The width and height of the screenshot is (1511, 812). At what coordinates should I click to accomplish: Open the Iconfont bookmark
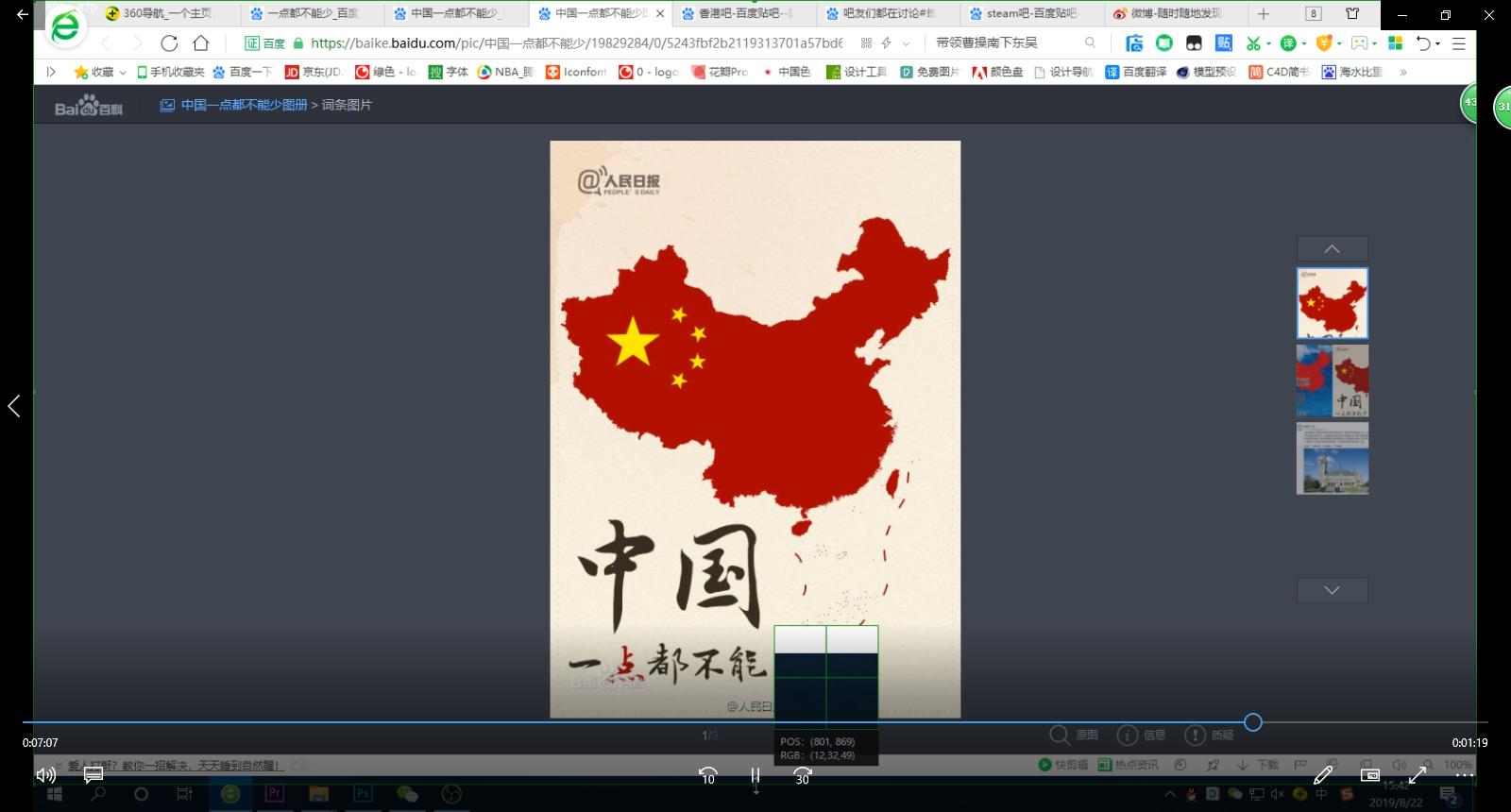click(576, 72)
